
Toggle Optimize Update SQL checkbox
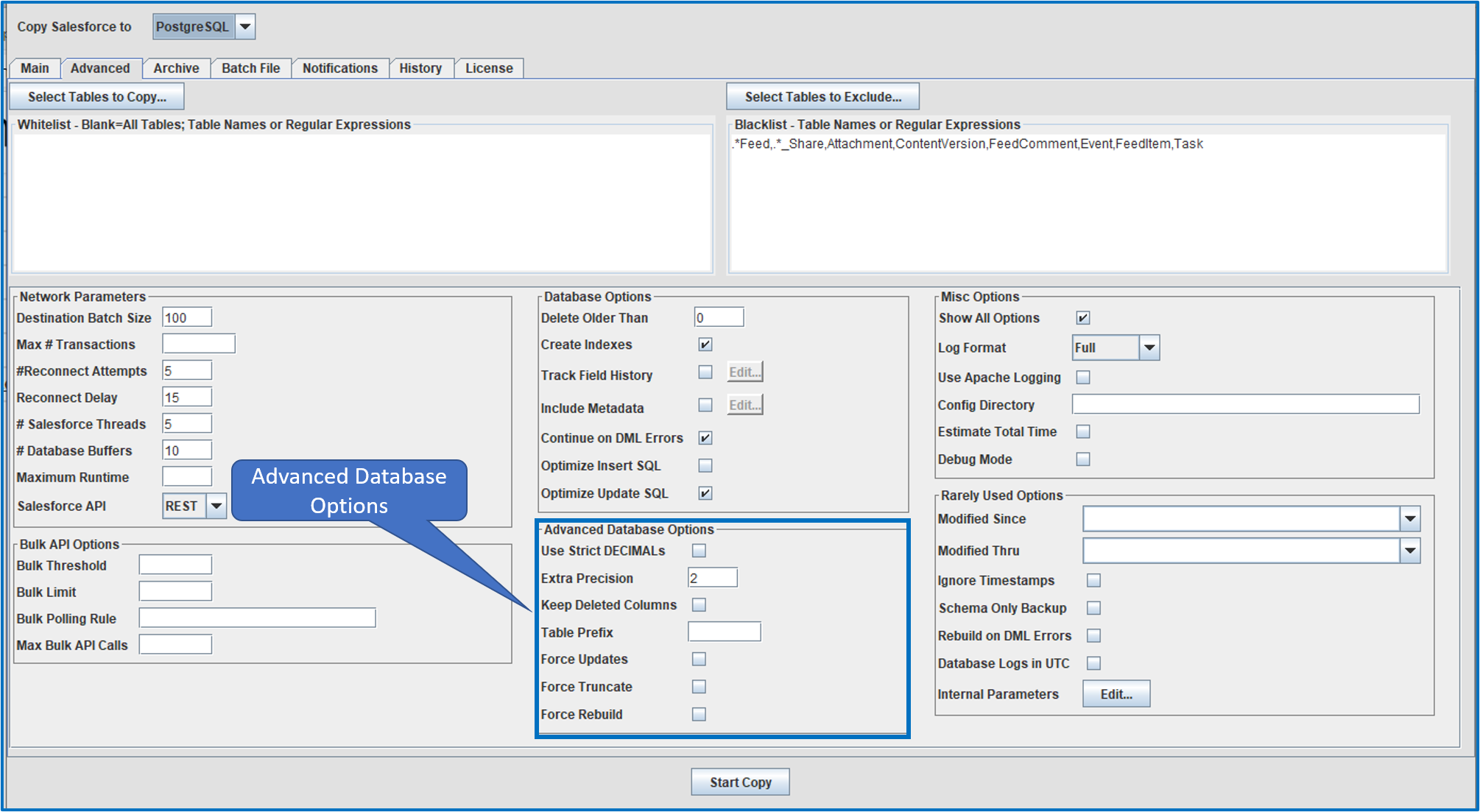point(705,493)
